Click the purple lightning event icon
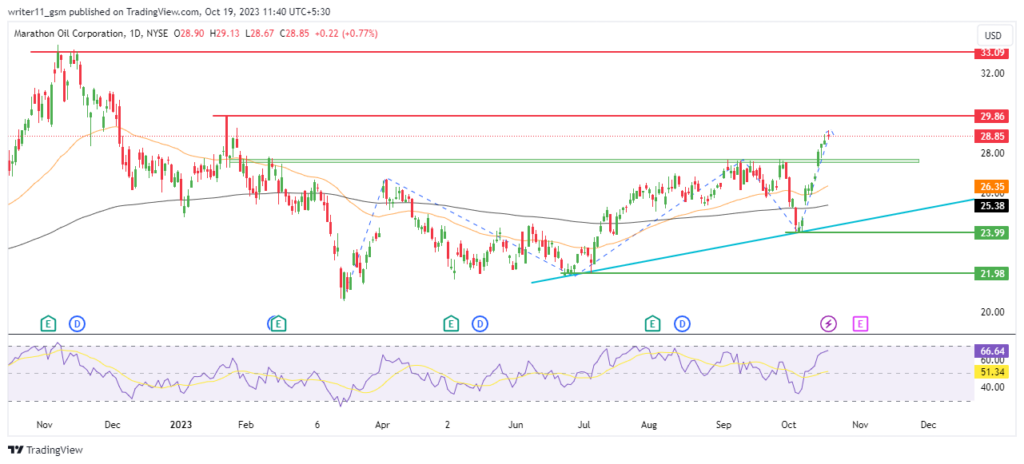Image resolution: width=1024 pixels, height=464 pixels. pyautogui.click(x=828, y=323)
